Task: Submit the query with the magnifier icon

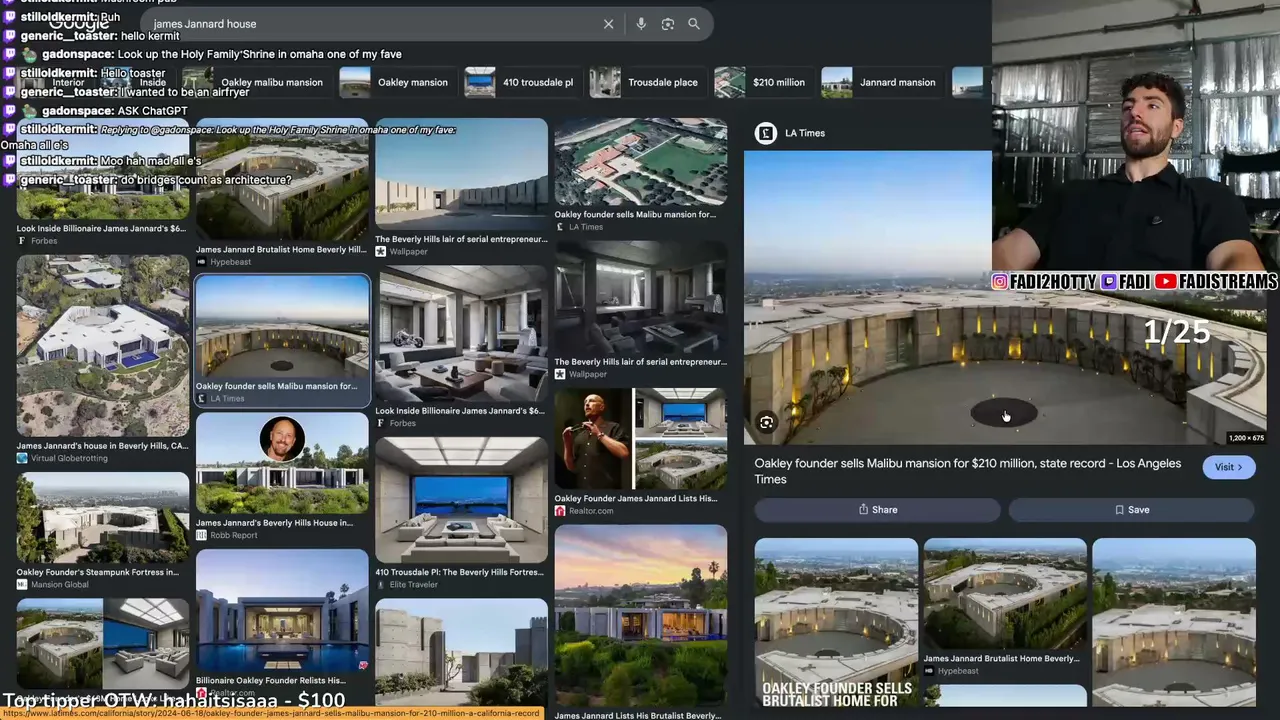Action: pos(694,24)
